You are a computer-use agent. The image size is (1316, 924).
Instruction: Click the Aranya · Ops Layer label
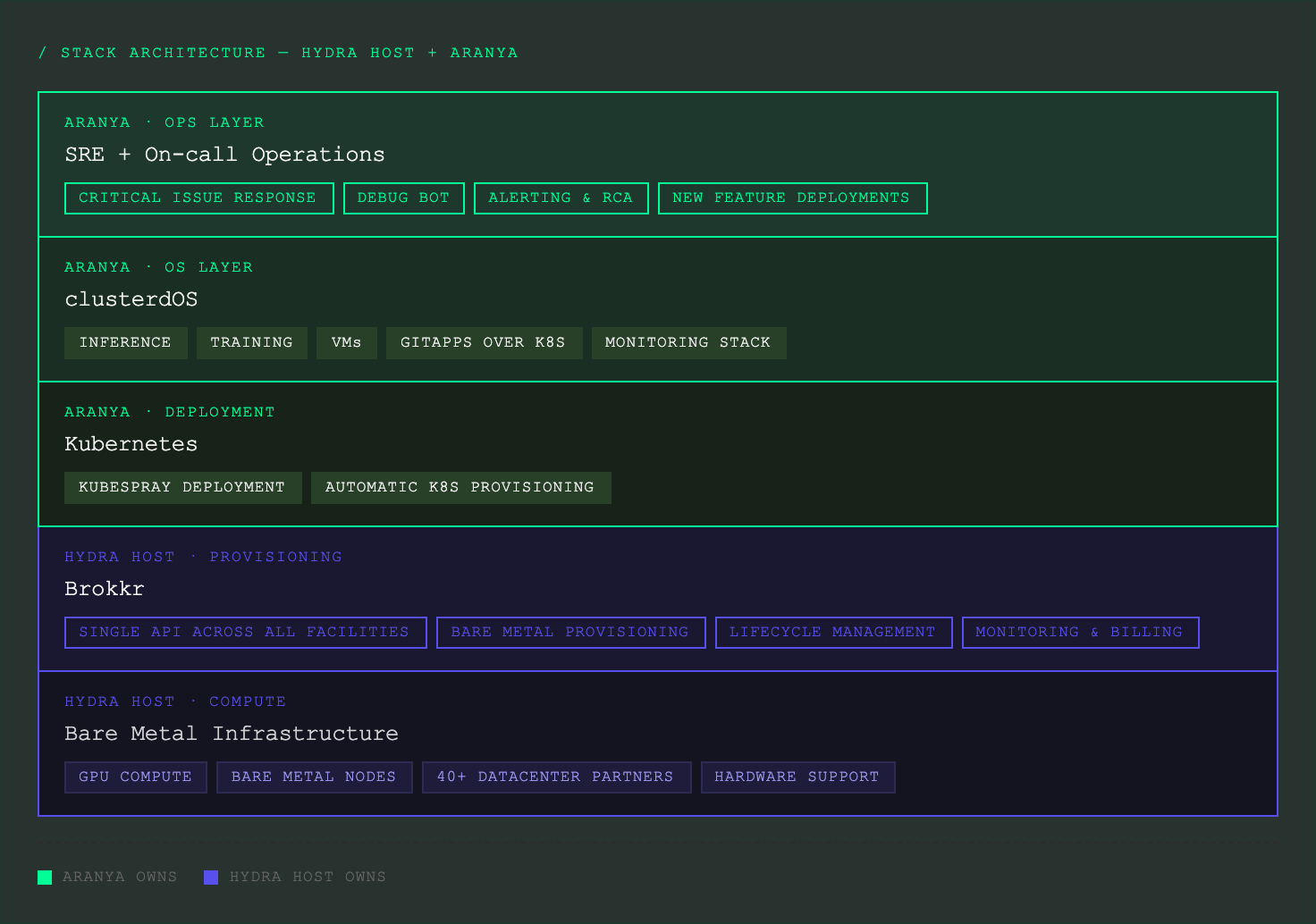click(x=164, y=122)
